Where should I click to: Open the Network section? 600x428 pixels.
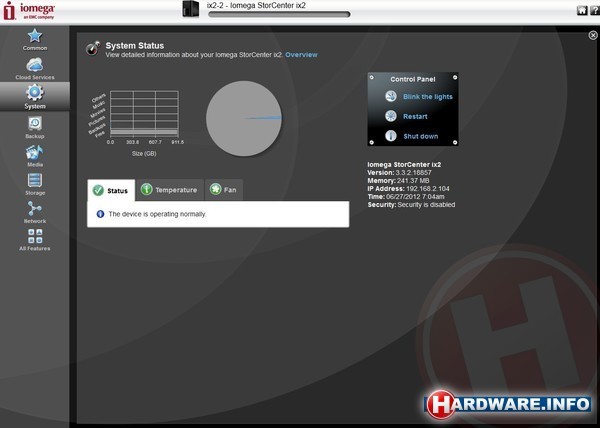35,212
